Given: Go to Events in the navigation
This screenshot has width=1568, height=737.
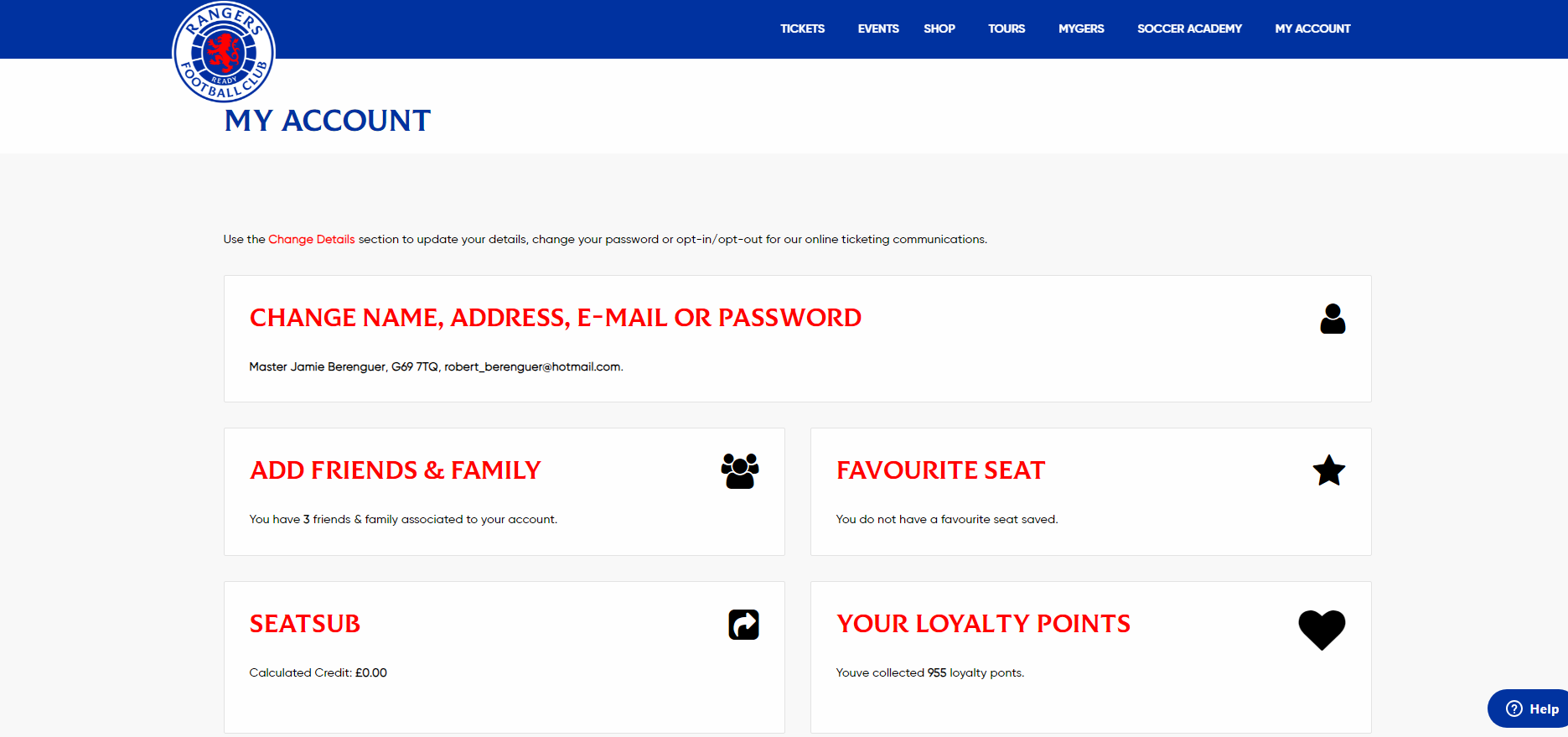Looking at the screenshot, I should pyautogui.click(x=878, y=29).
